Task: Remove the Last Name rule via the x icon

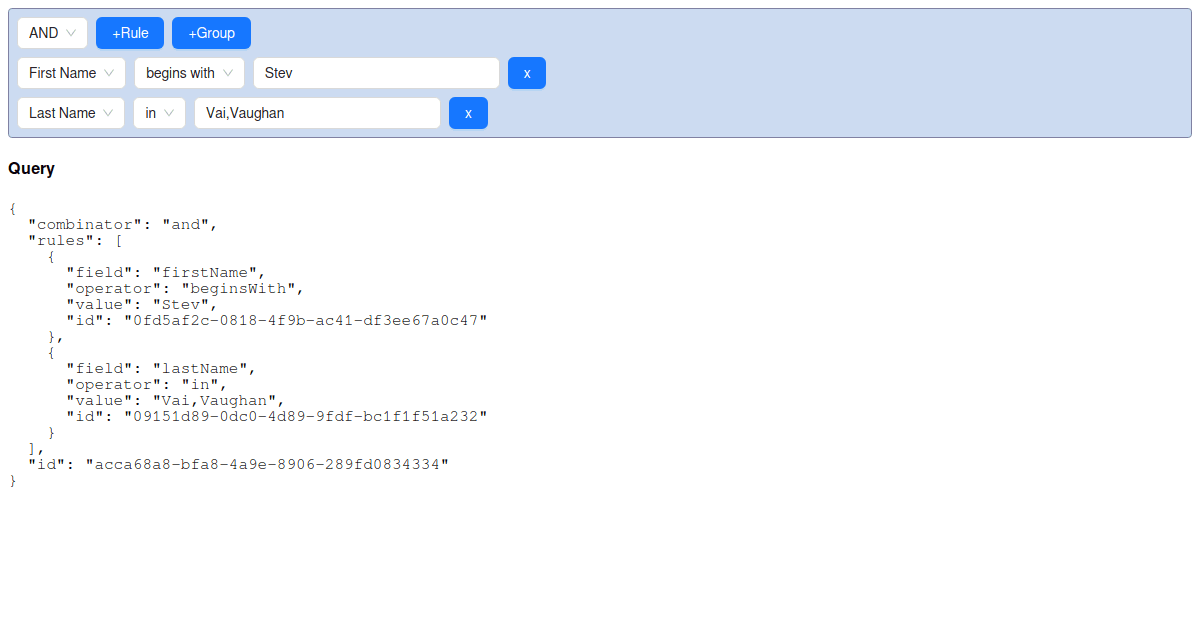Action: (x=468, y=112)
